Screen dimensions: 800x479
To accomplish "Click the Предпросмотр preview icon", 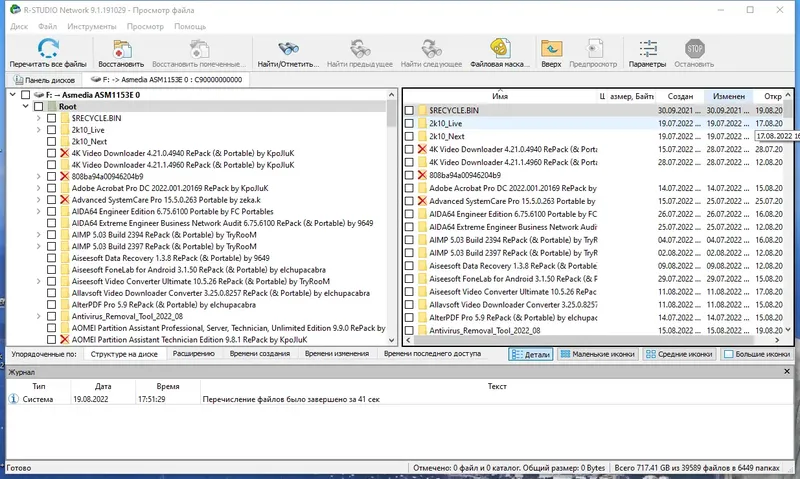I will (x=593, y=49).
